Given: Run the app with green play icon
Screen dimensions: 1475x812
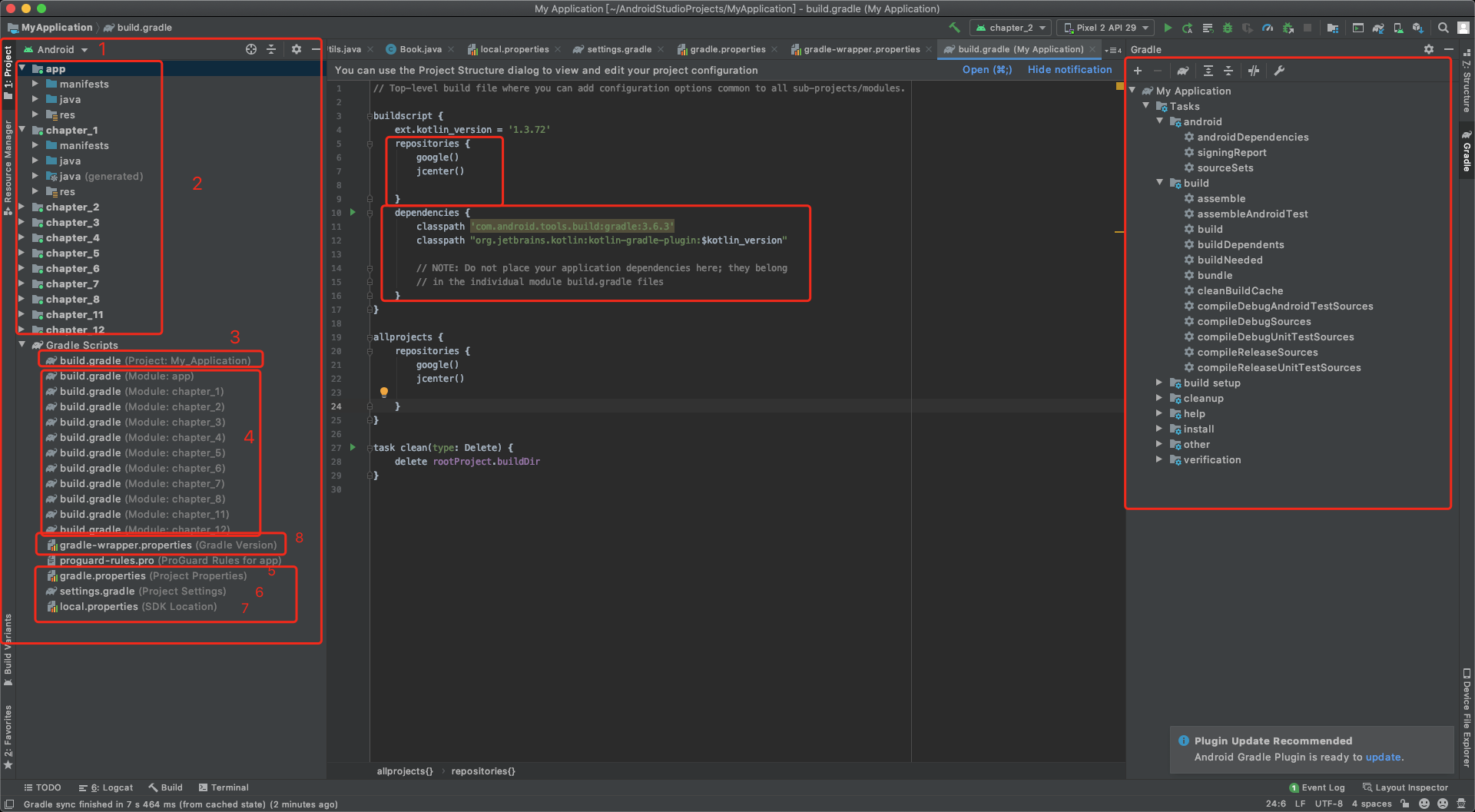Looking at the screenshot, I should [1168, 28].
